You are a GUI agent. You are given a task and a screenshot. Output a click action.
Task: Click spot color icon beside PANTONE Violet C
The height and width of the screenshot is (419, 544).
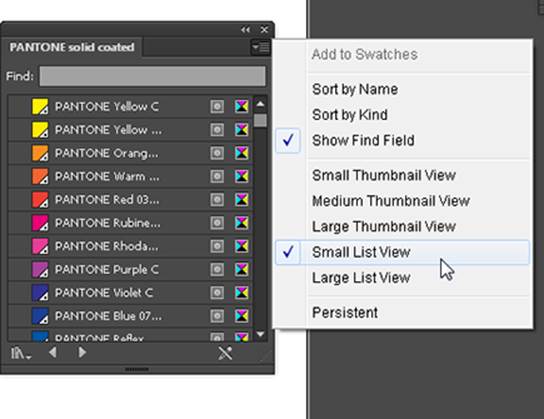coord(217,292)
